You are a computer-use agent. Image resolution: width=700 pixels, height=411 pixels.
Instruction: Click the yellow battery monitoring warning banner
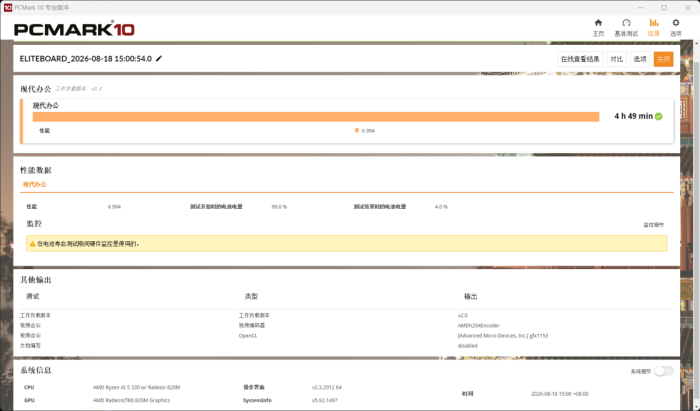(346, 244)
